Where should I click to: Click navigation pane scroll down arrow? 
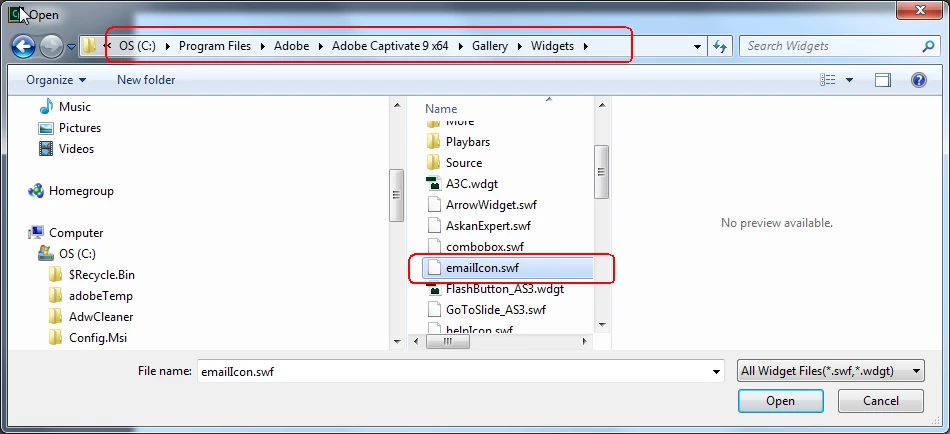coord(397,342)
